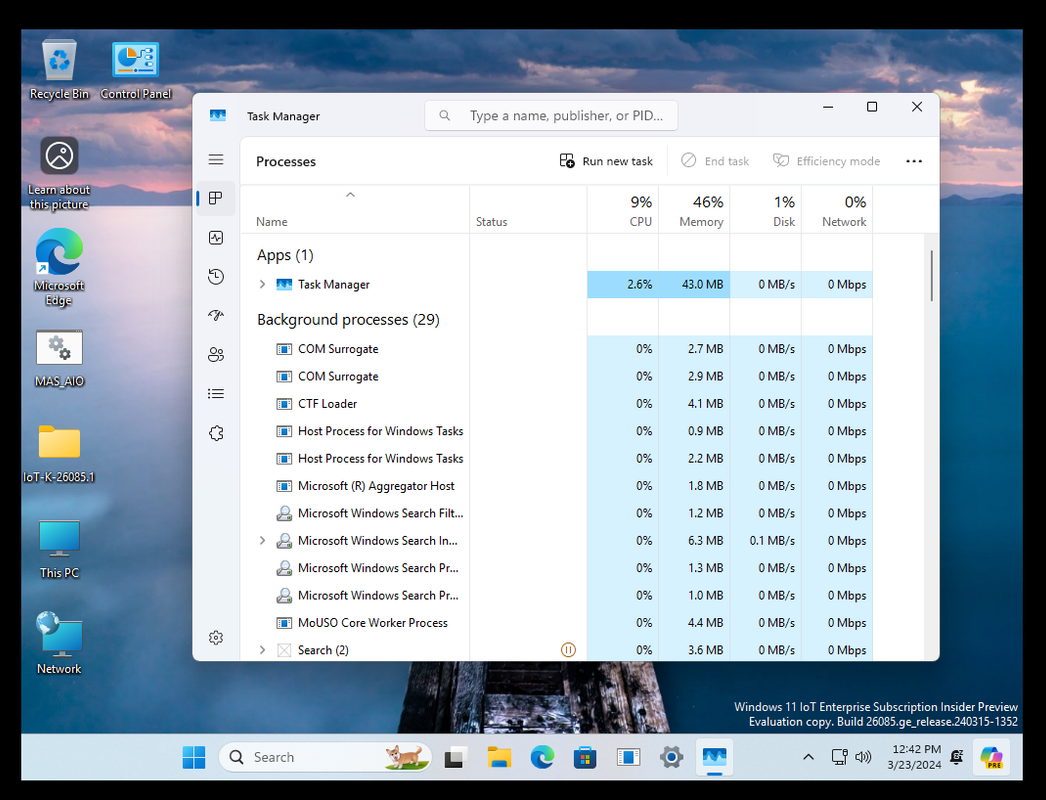The image size is (1046, 800).
Task: Open Settings gear on the taskbar
Action: point(671,757)
